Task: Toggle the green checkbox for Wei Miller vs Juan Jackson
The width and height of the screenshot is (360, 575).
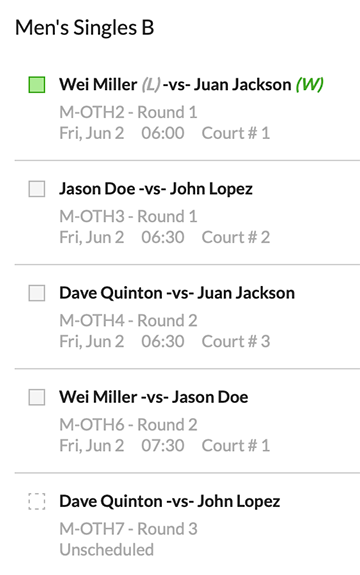Action: click(37, 85)
